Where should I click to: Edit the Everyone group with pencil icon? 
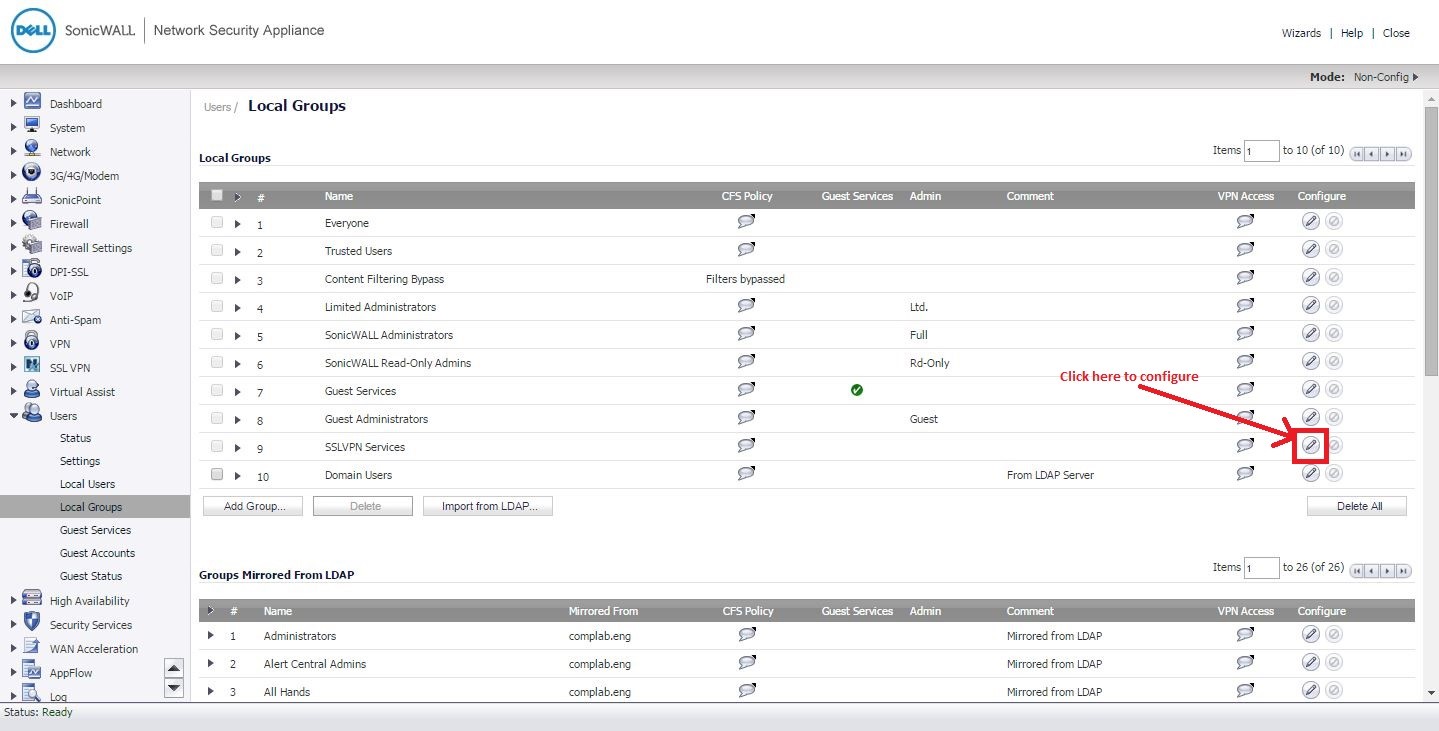tap(1310, 221)
